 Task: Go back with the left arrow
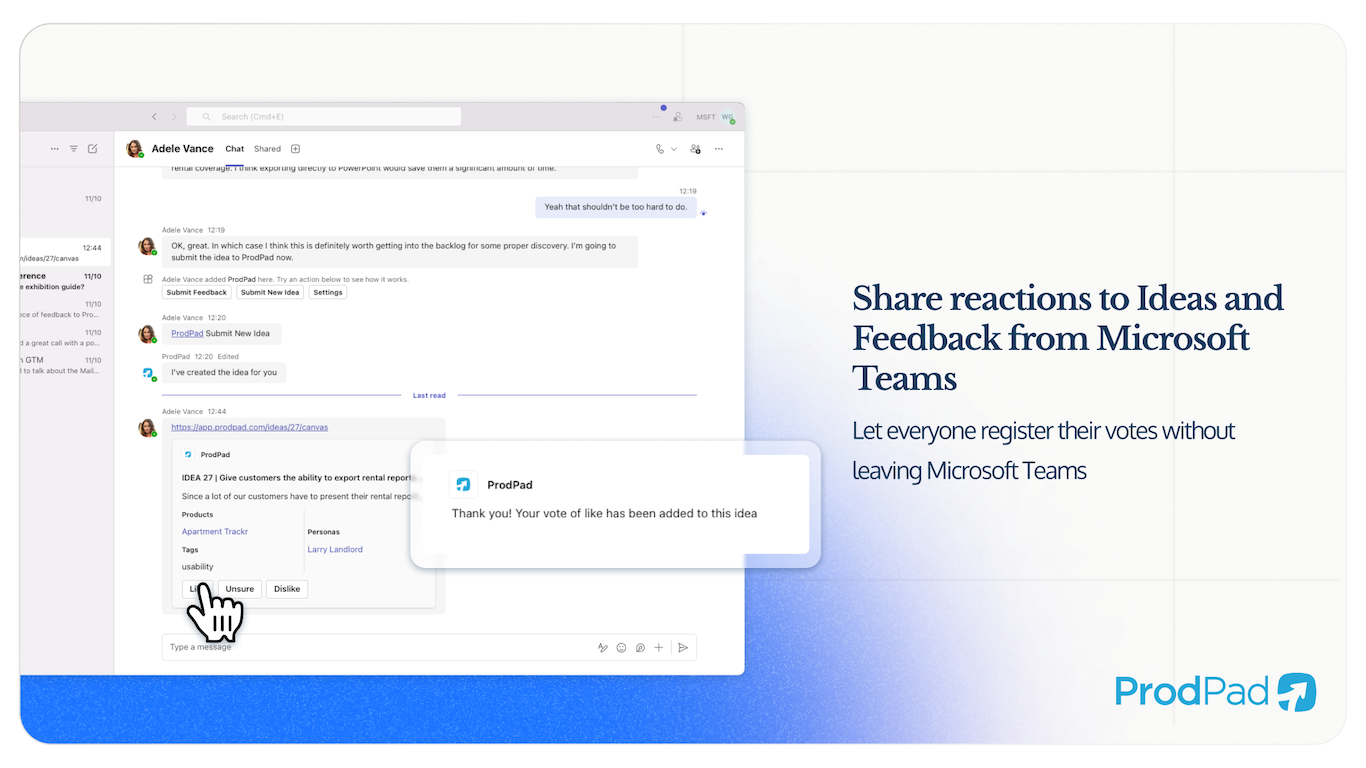(x=154, y=117)
